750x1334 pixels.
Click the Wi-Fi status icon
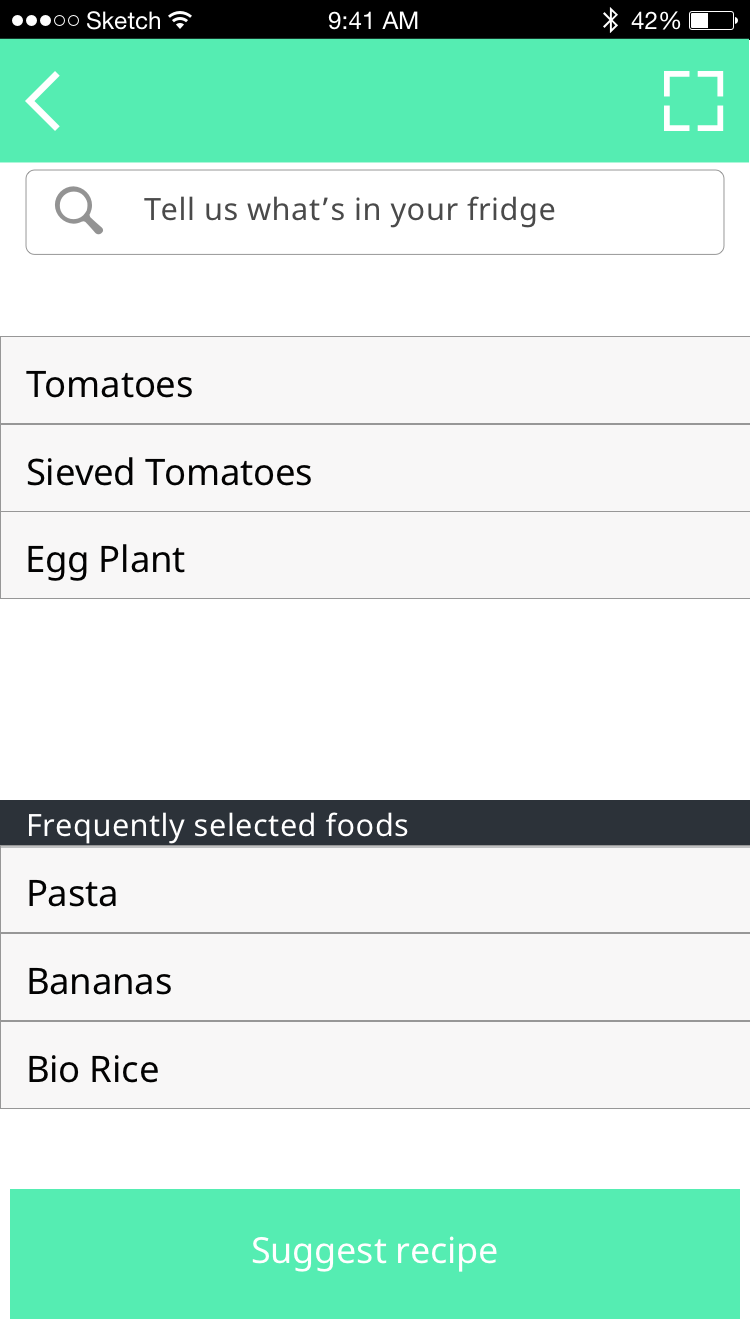click(x=180, y=20)
